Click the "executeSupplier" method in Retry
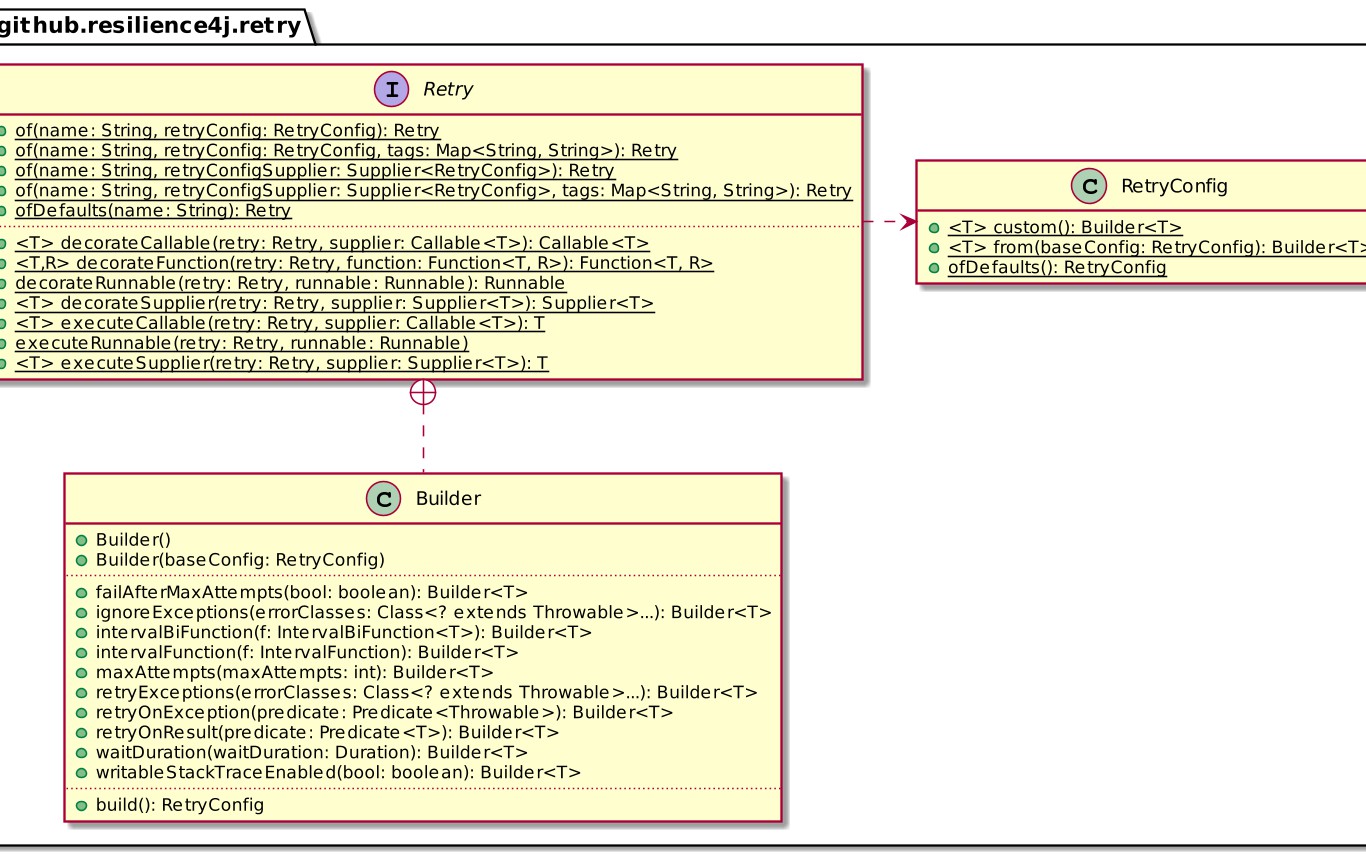The height and width of the screenshot is (854, 1366). (x=282, y=364)
